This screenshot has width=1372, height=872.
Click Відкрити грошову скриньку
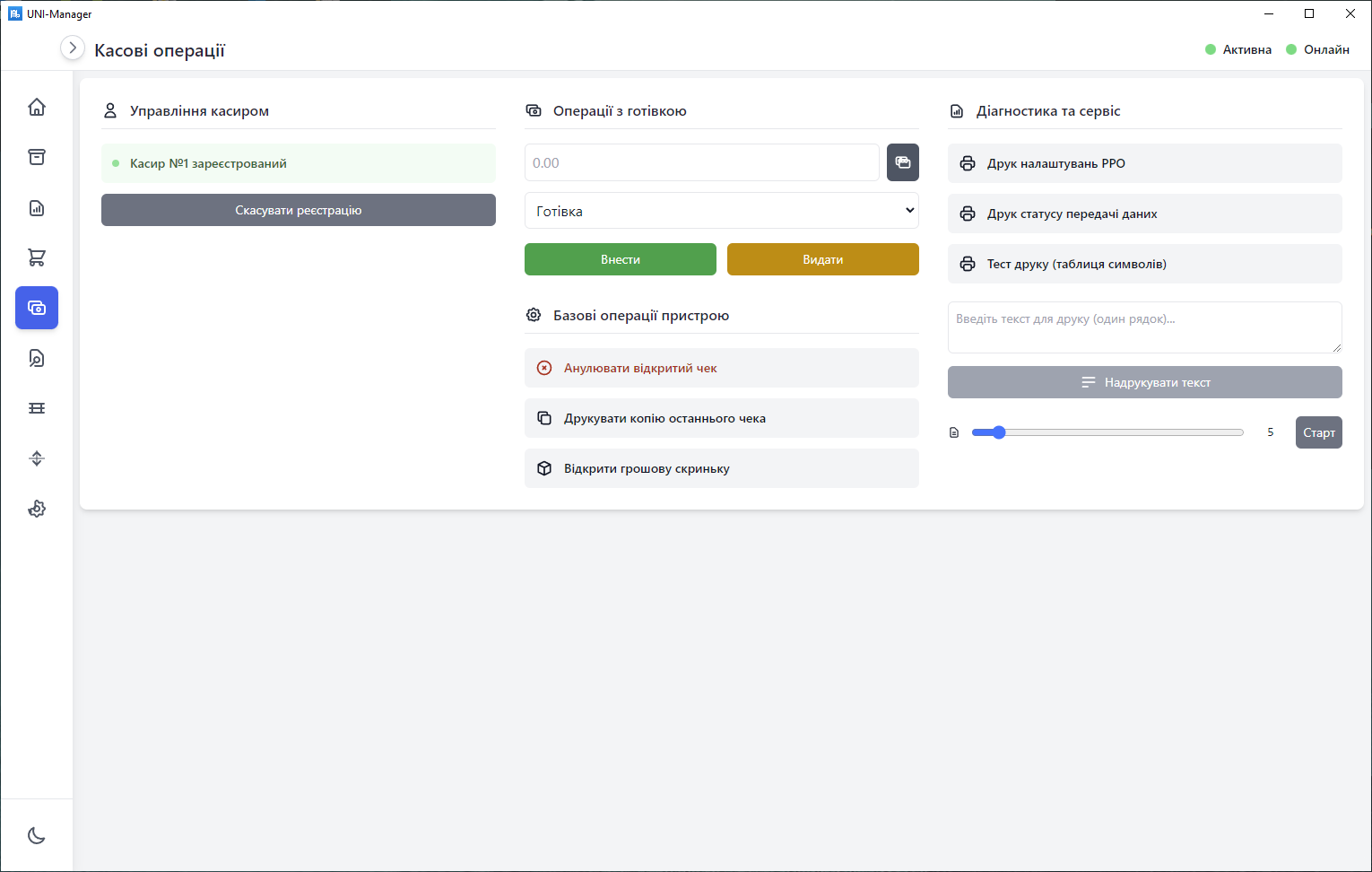coord(722,468)
